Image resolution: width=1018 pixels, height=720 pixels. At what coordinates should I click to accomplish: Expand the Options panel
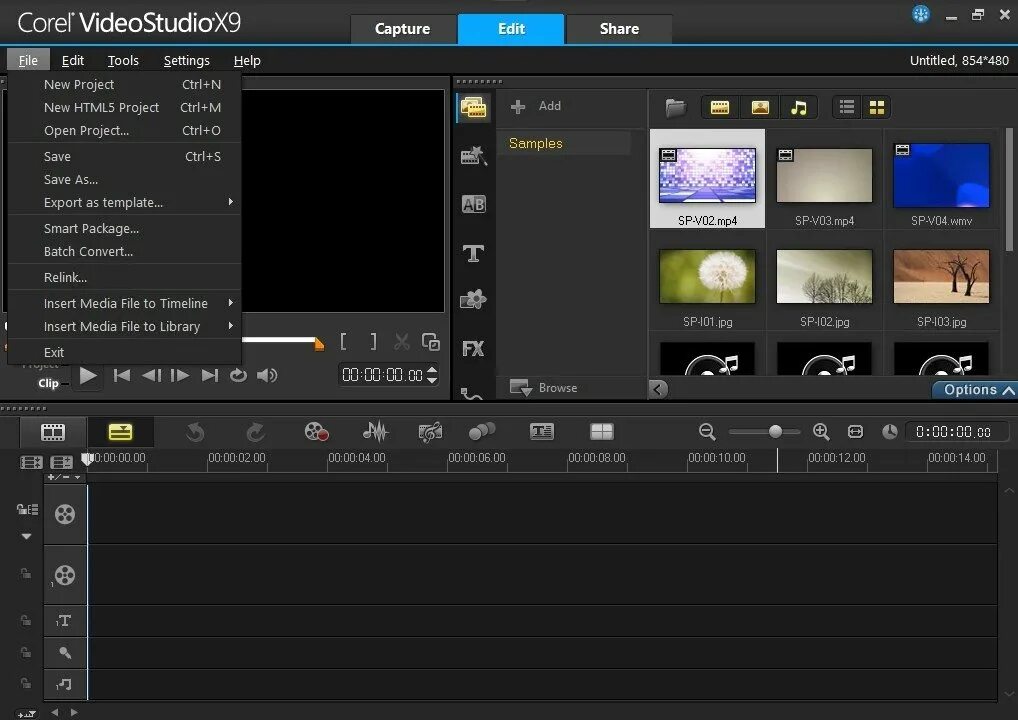[x=976, y=390]
